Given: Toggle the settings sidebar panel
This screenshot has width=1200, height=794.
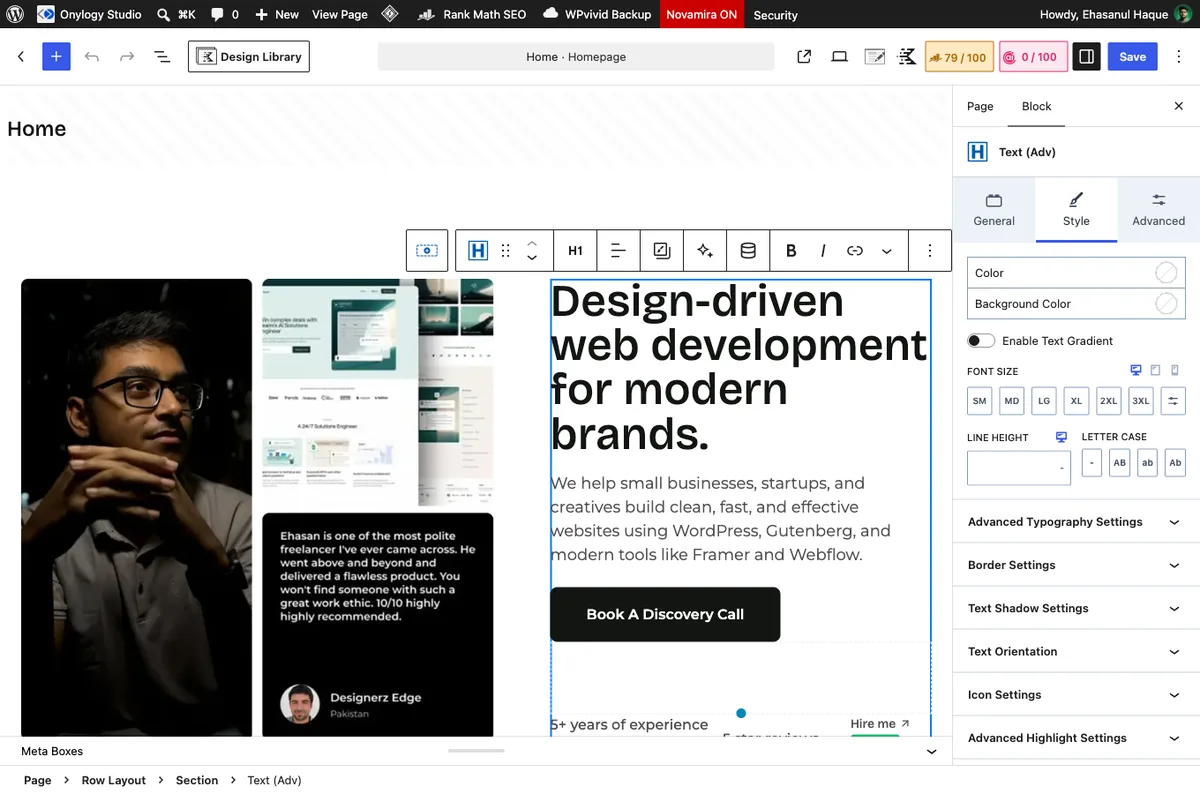Looking at the screenshot, I should (1086, 57).
